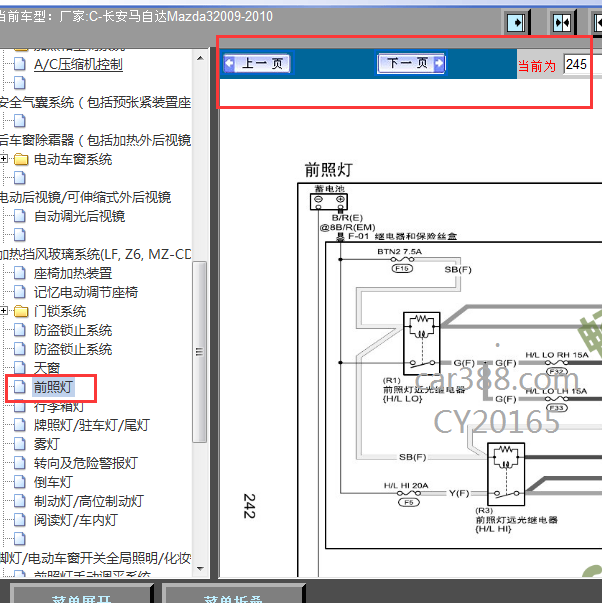
Task: Select 前照灯 tree item
Action: click(x=53, y=387)
